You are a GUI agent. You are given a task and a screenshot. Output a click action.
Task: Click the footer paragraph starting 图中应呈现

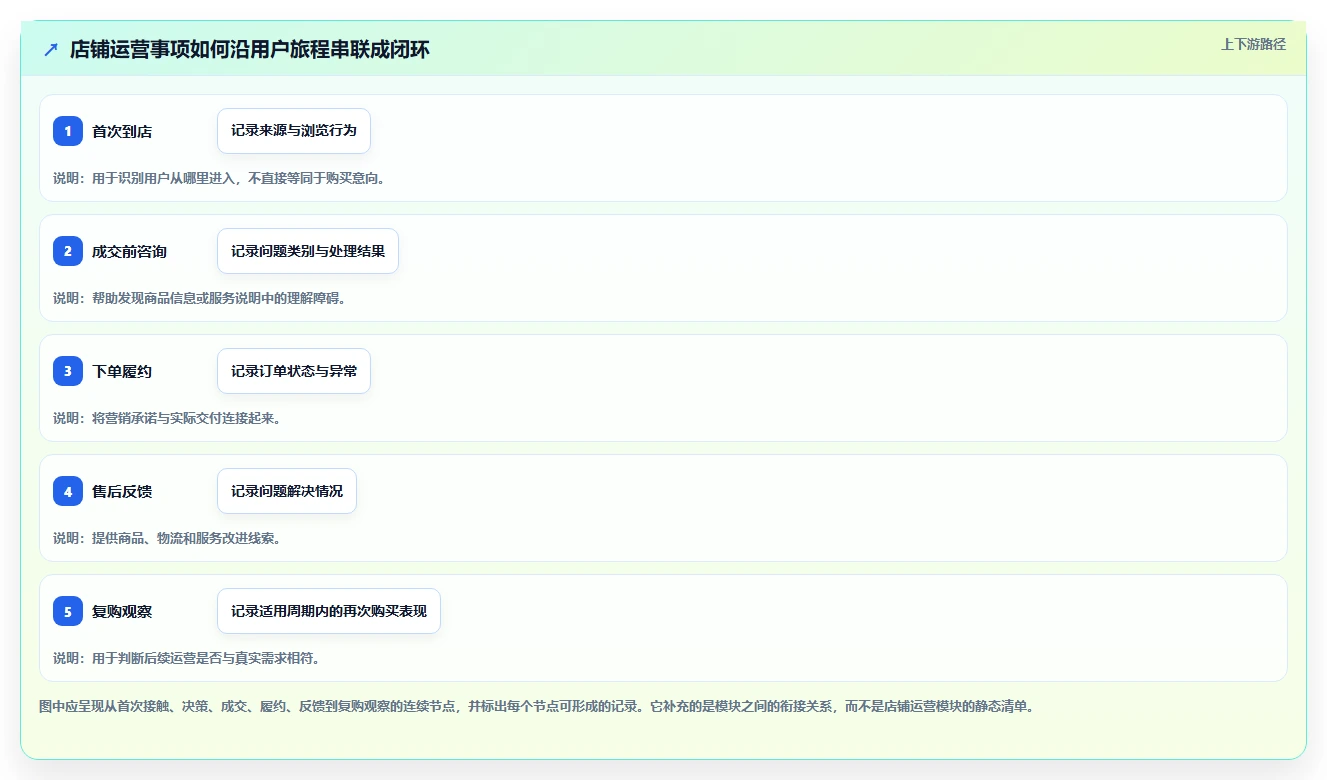point(536,706)
